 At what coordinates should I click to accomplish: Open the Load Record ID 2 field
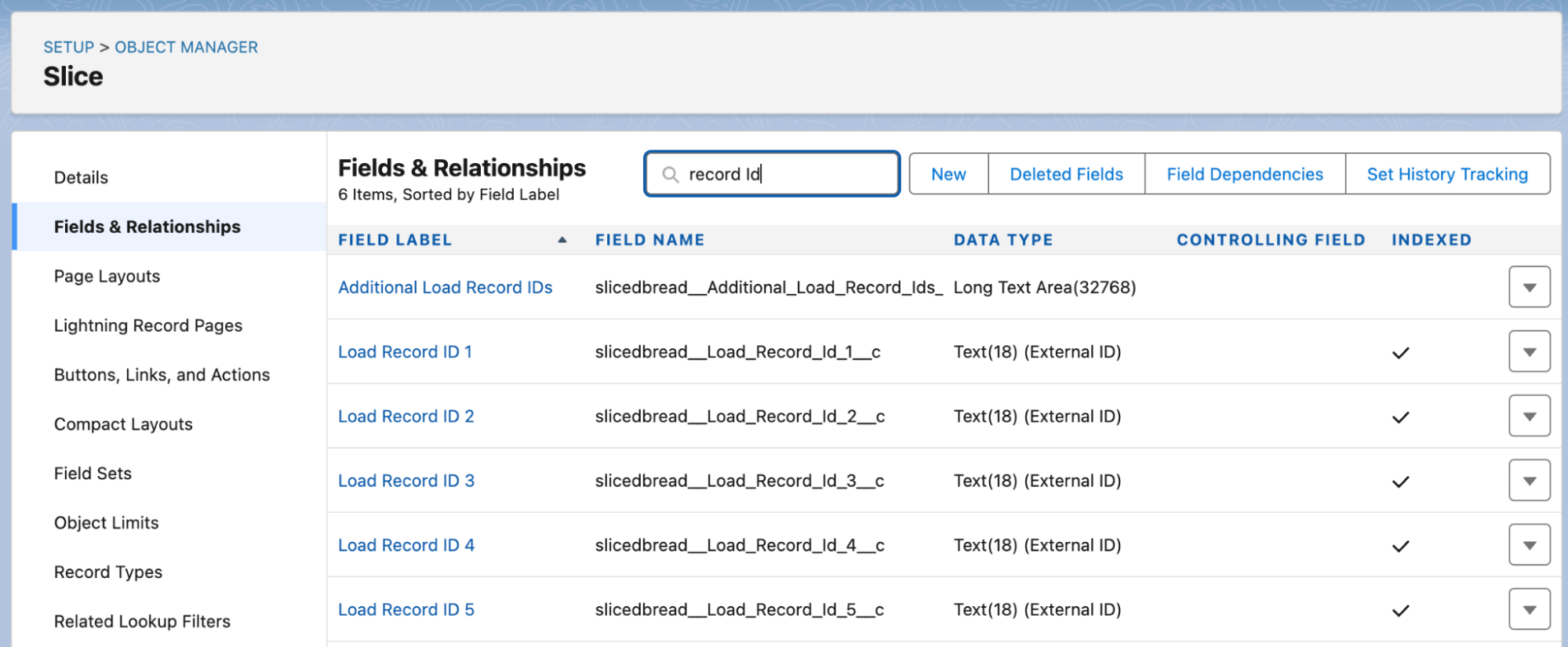(x=406, y=416)
